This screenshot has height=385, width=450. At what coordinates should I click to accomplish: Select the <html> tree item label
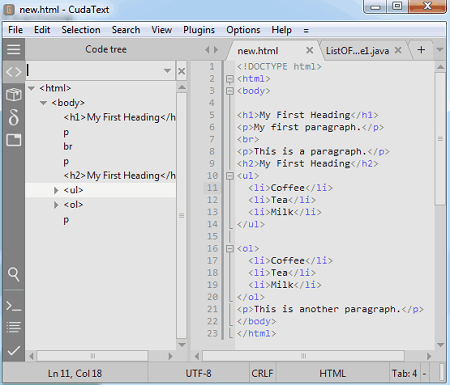[x=55, y=88]
